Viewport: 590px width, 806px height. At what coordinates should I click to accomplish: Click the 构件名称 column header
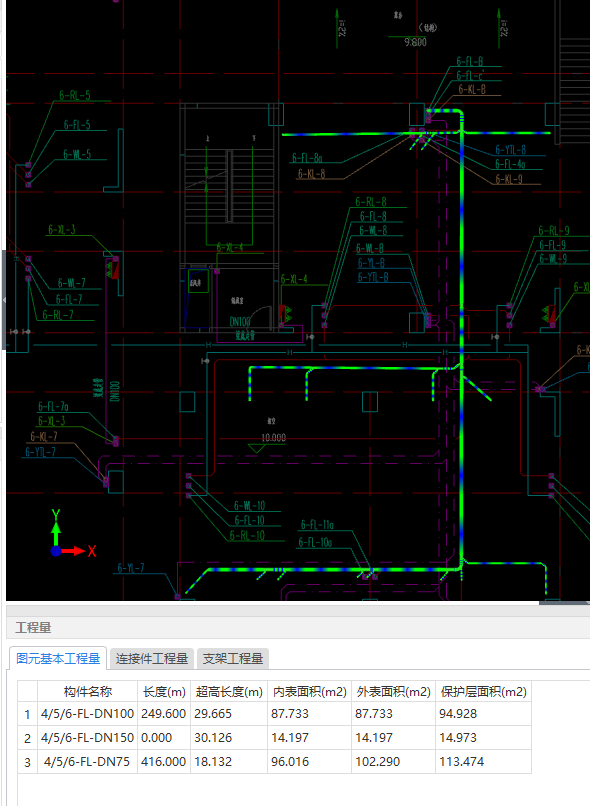87,691
